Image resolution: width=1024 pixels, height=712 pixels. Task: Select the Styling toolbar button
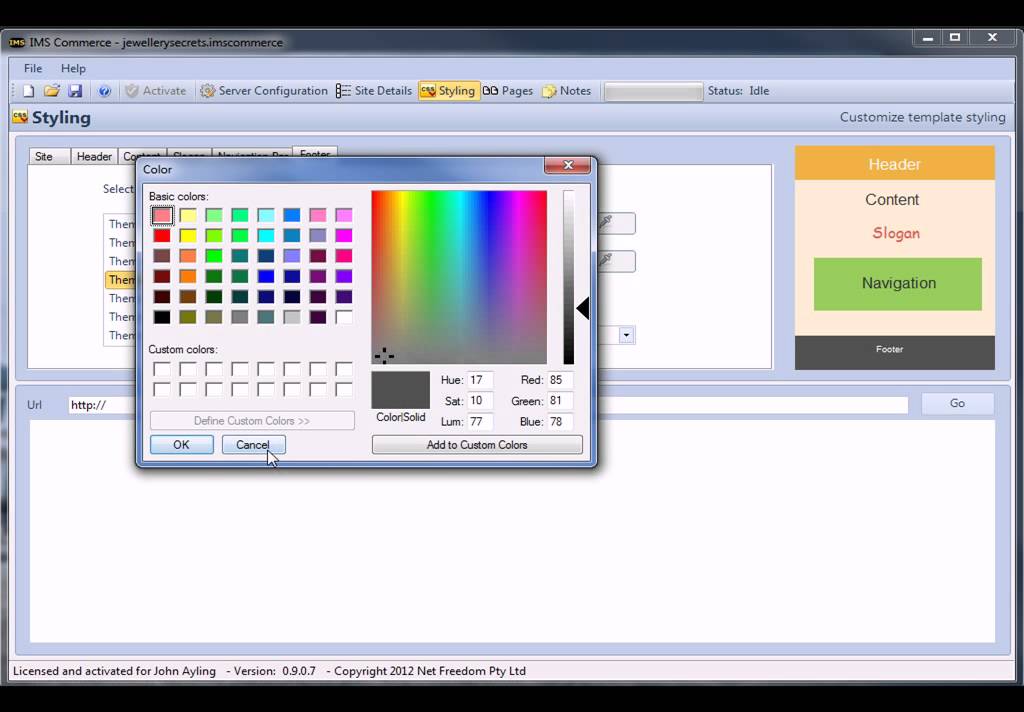[448, 91]
